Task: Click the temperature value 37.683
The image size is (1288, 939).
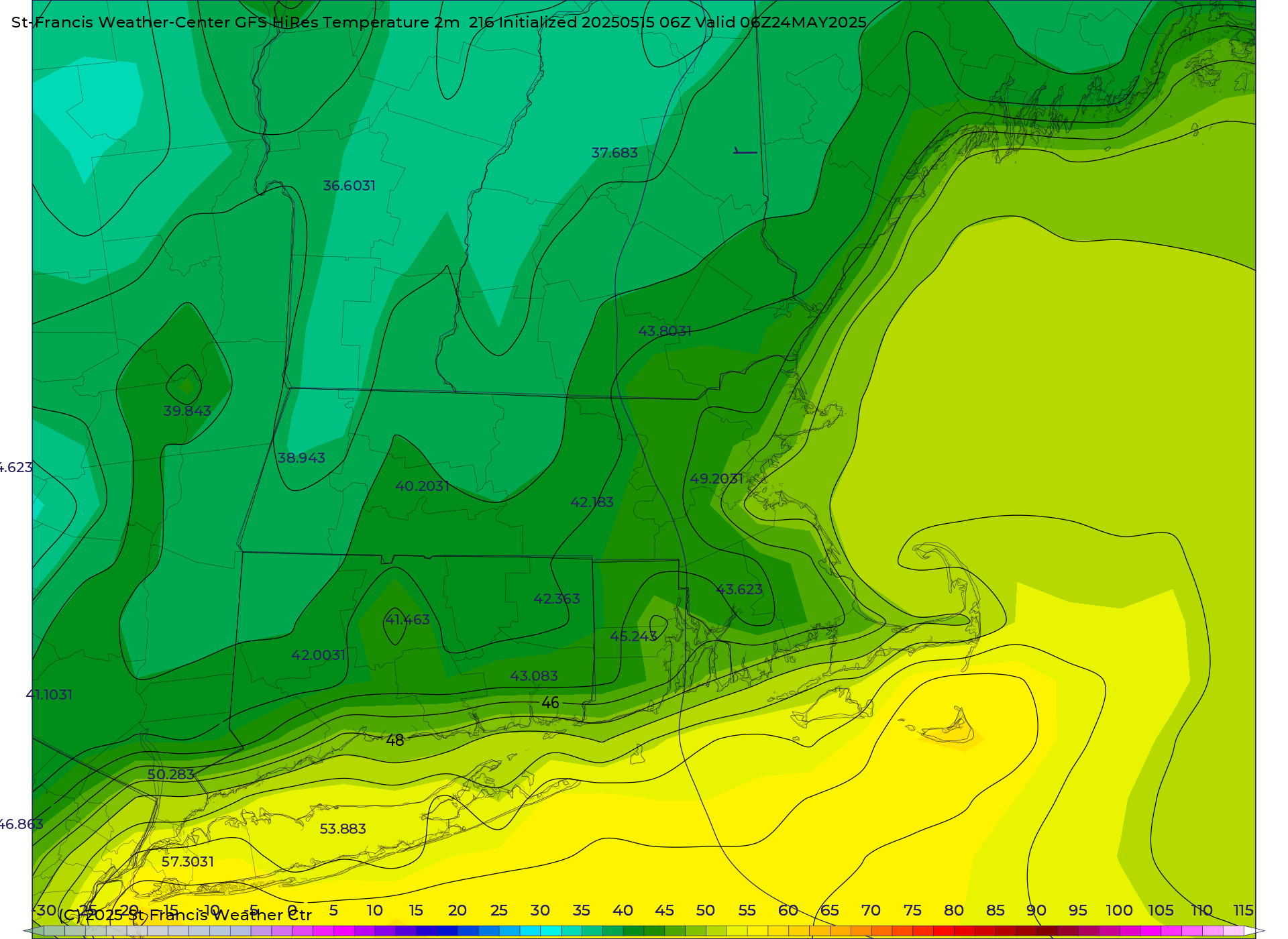Action: tap(614, 153)
